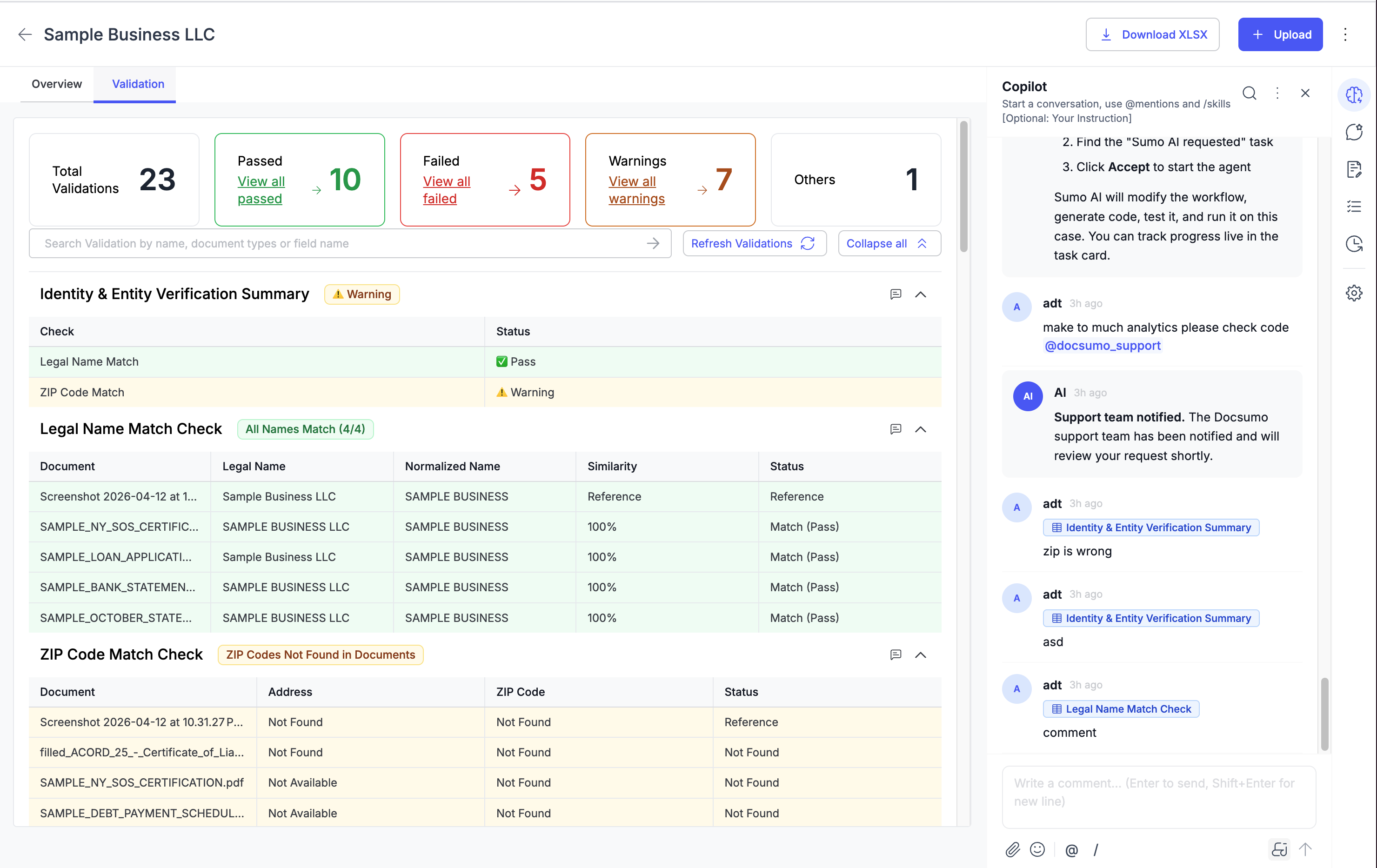This screenshot has width=1377, height=868.
Task: Open the history clock icon in sidebar
Action: 1354,244
